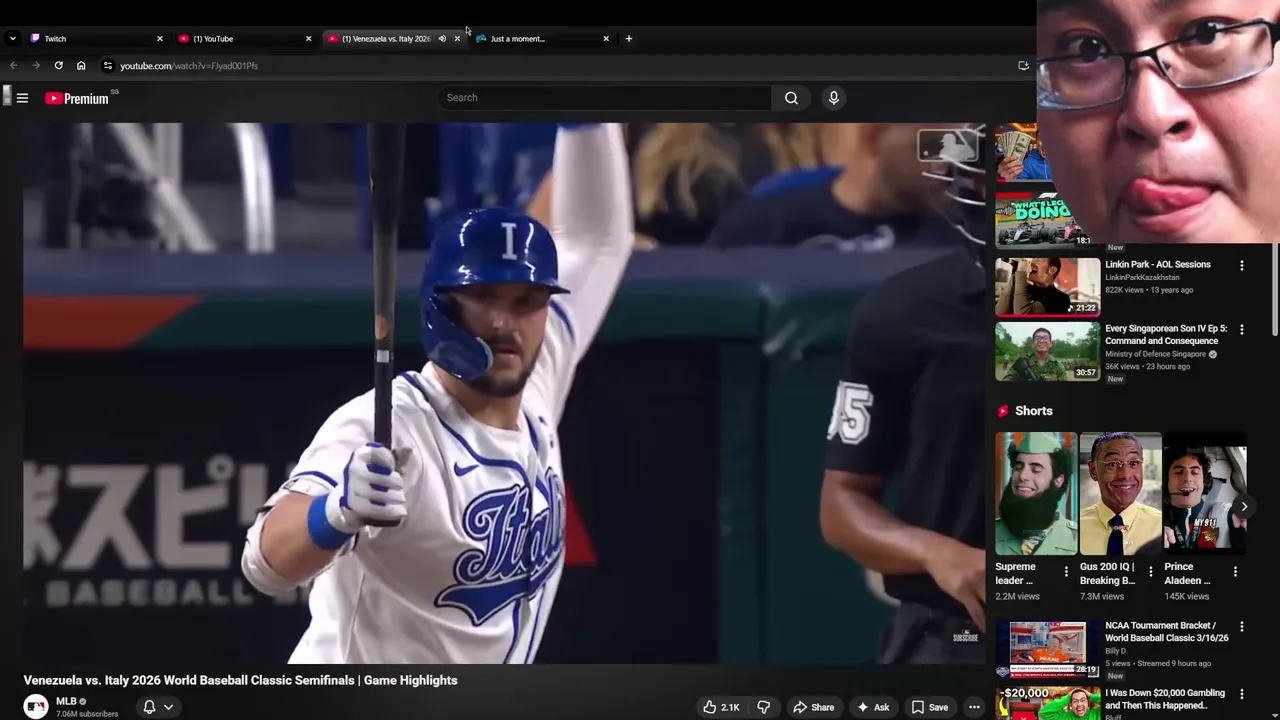Play Every Singaporean Son IV Ep 5 thumbnail
This screenshot has width=1280, height=720.
[1047, 351]
